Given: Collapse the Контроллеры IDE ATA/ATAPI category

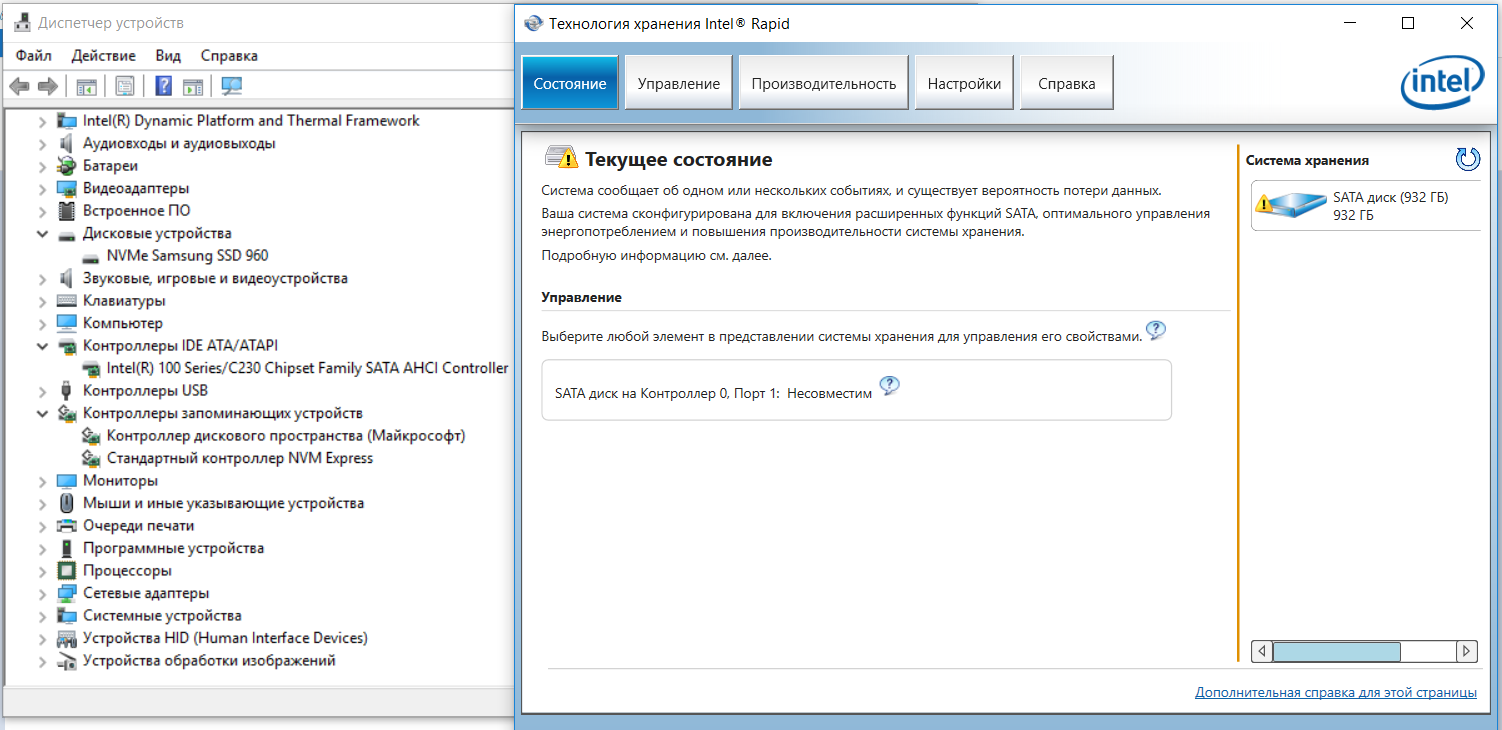Looking at the screenshot, I should (42, 346).
